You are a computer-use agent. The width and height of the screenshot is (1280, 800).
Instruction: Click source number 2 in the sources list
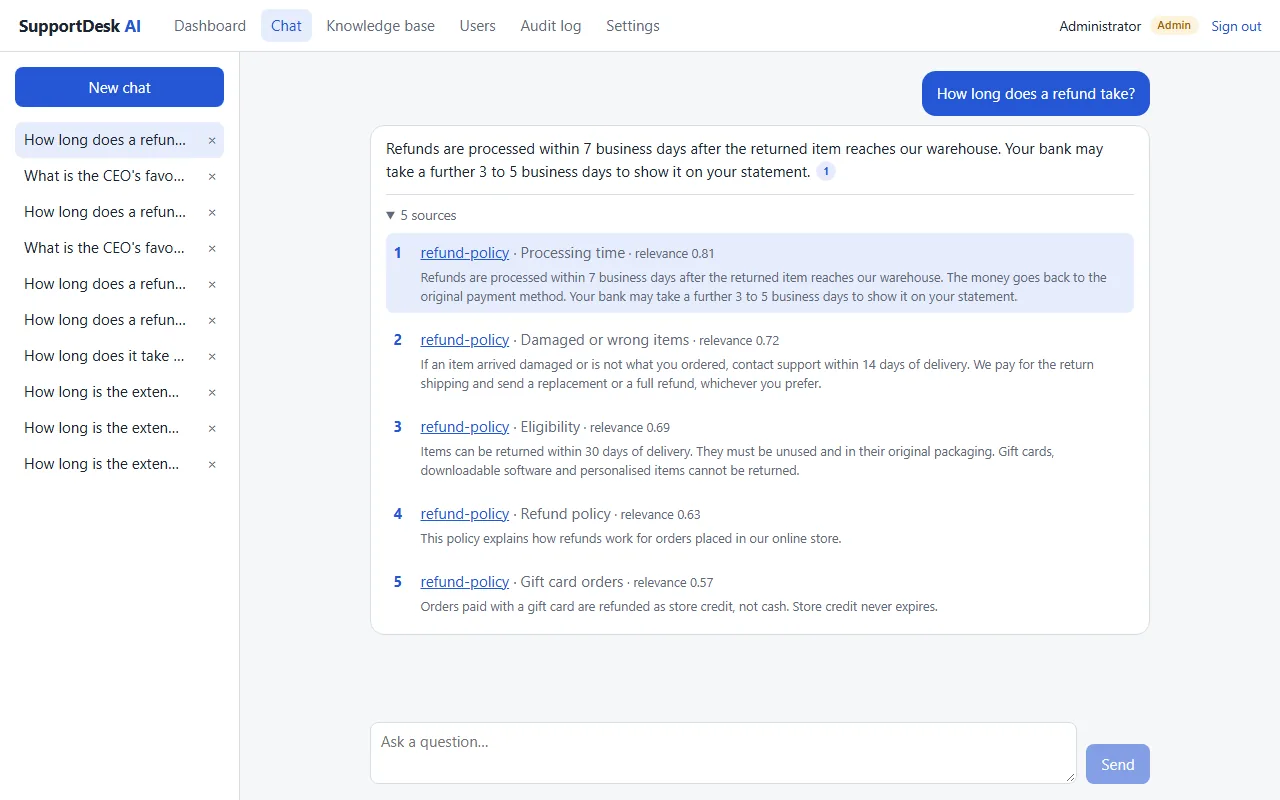[397, 340]
